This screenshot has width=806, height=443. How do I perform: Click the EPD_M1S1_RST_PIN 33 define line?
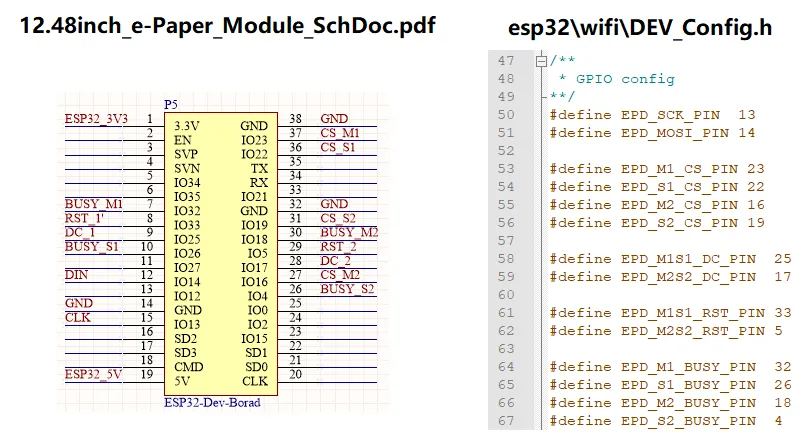tap(670, 313)
